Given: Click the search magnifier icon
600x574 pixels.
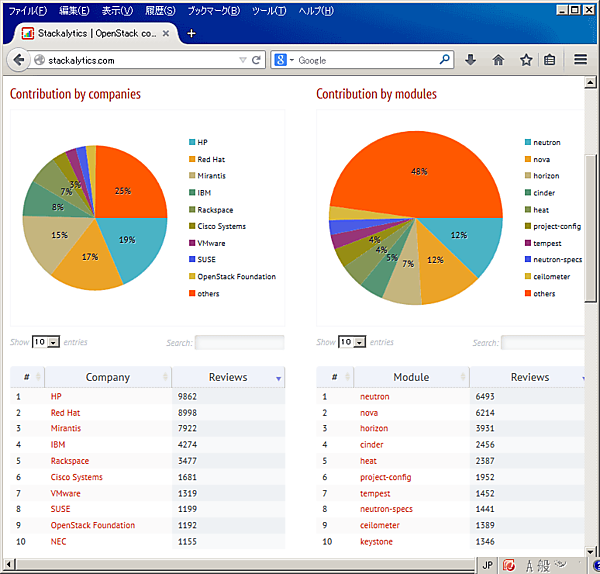Looking at the screenshot, I should (x=444, y=59).
